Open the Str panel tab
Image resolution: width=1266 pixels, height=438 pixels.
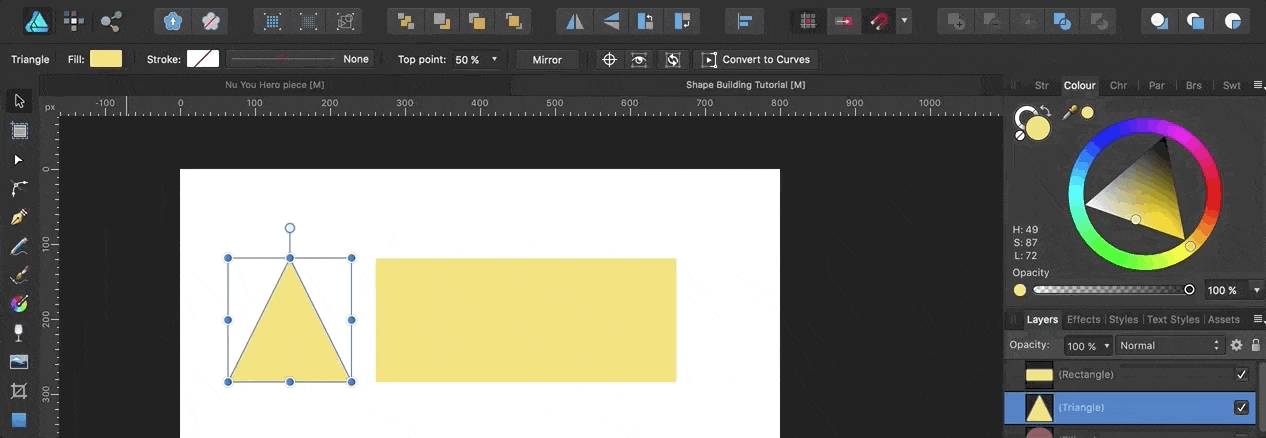1041,86
